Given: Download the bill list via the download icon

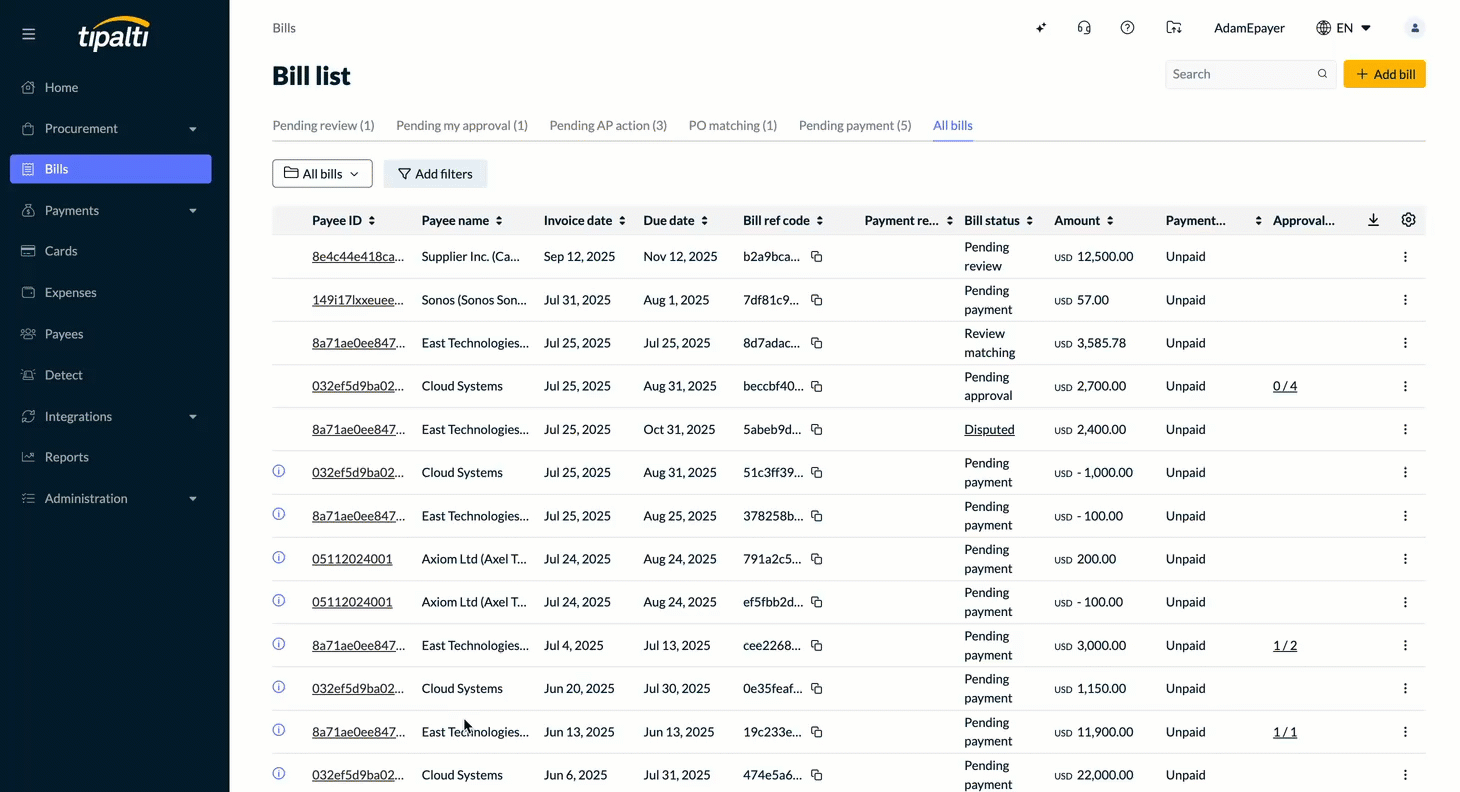Looking at the screenshot, I should click(x=1373, y=220).
